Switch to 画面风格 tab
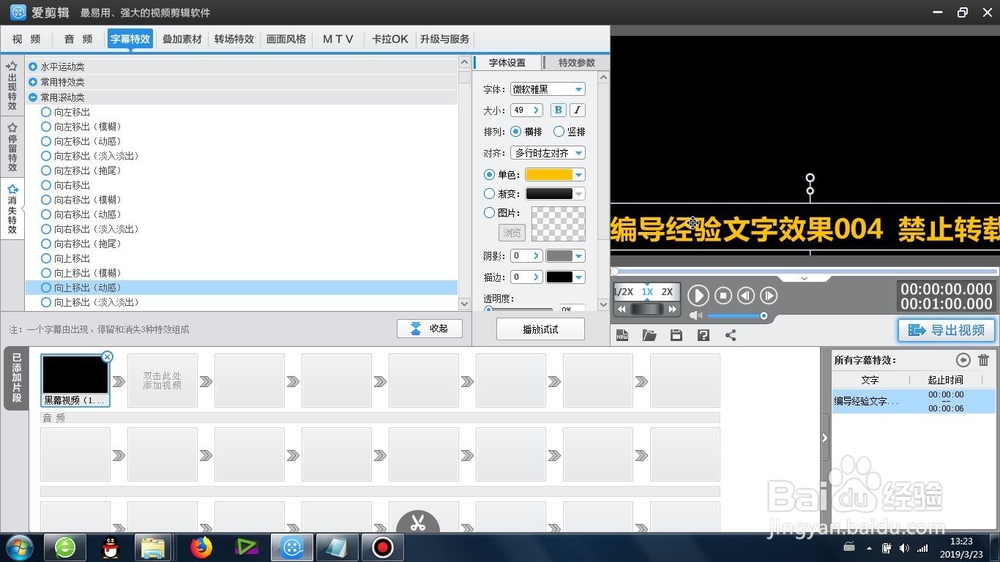This screenshot has width=1000, height=562. pyautogui.click(x=286, y=39)
